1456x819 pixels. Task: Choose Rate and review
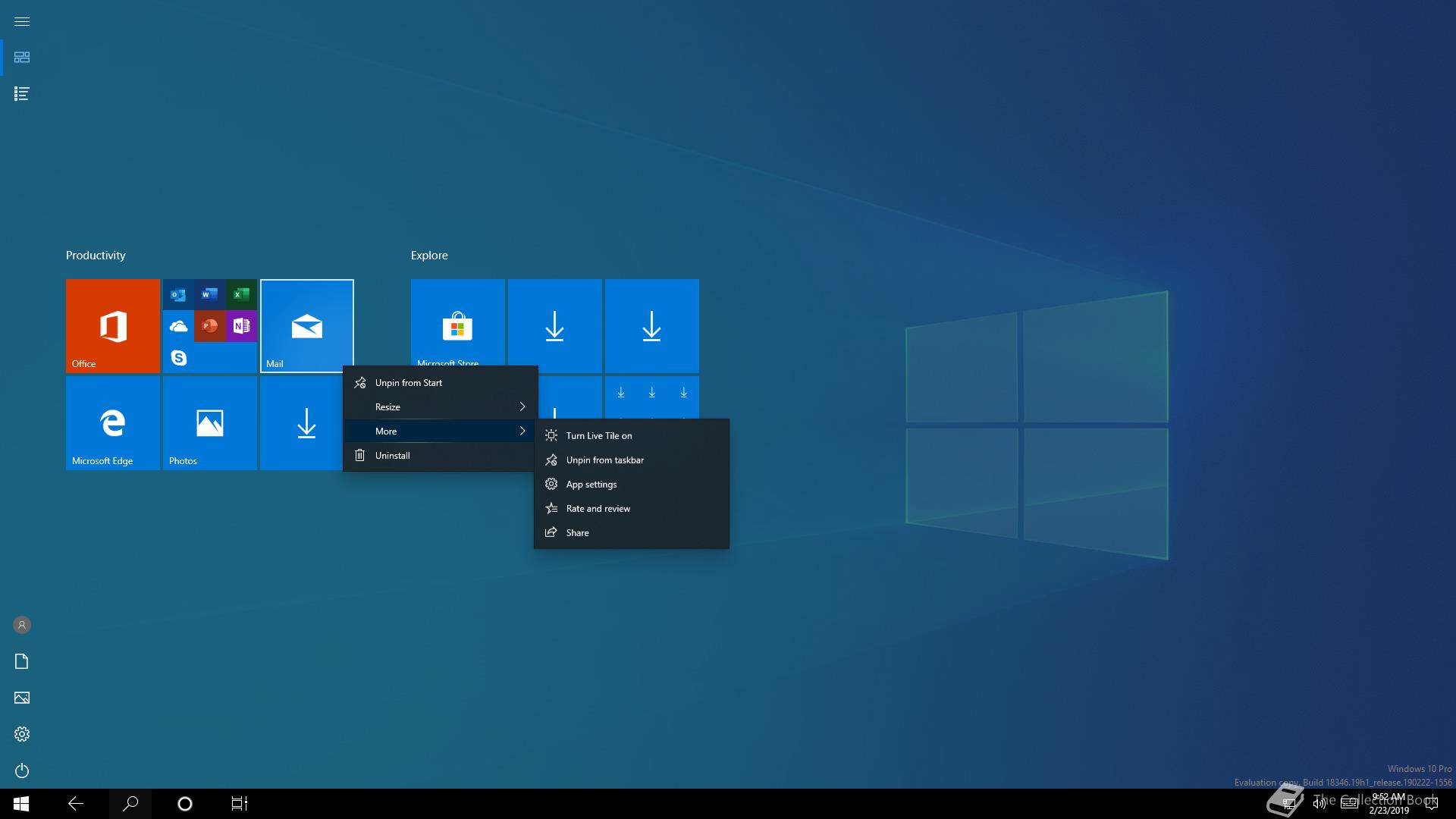tap(632, 508)
